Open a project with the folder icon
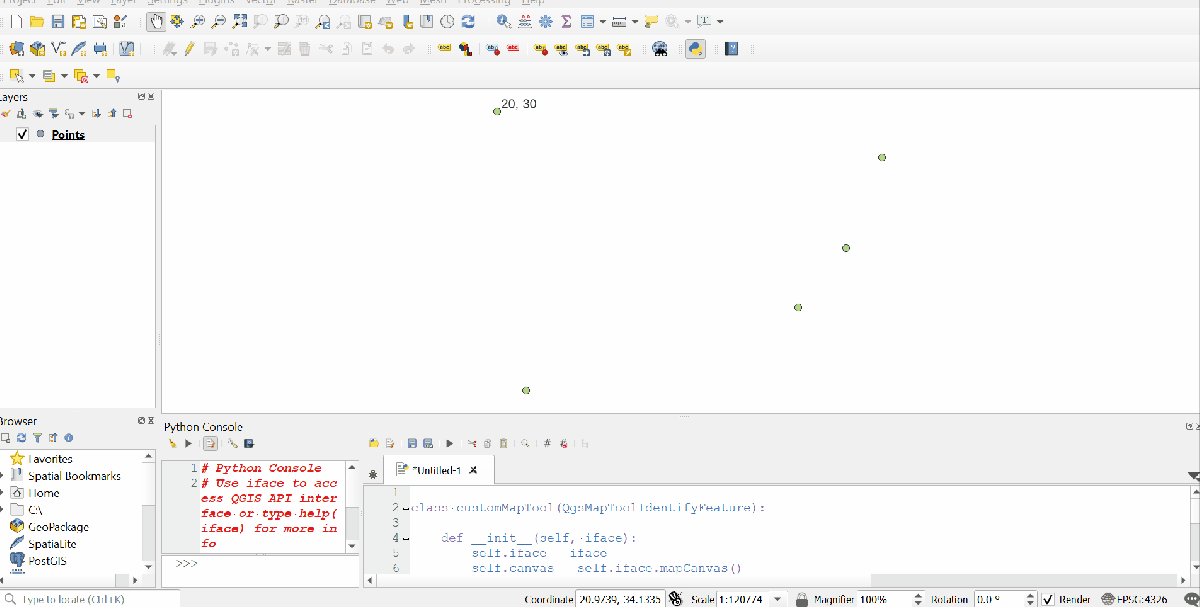 (x=37, y=21)
